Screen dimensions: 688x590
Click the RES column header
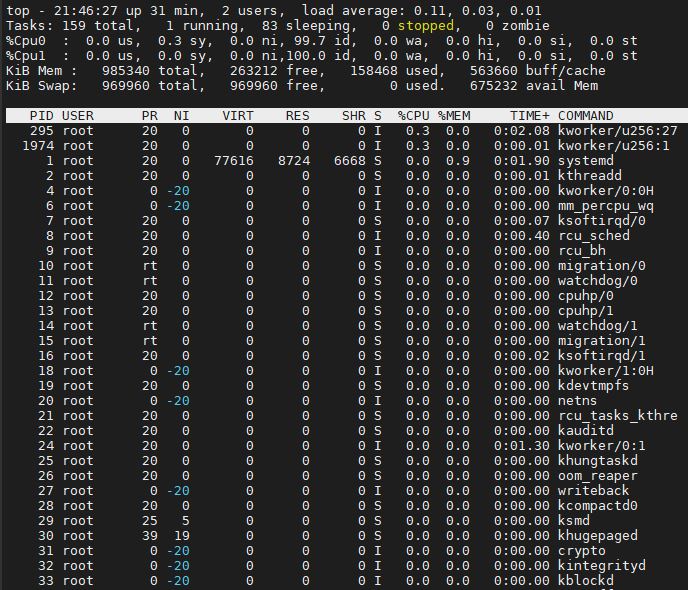click(x=297, y=116)
